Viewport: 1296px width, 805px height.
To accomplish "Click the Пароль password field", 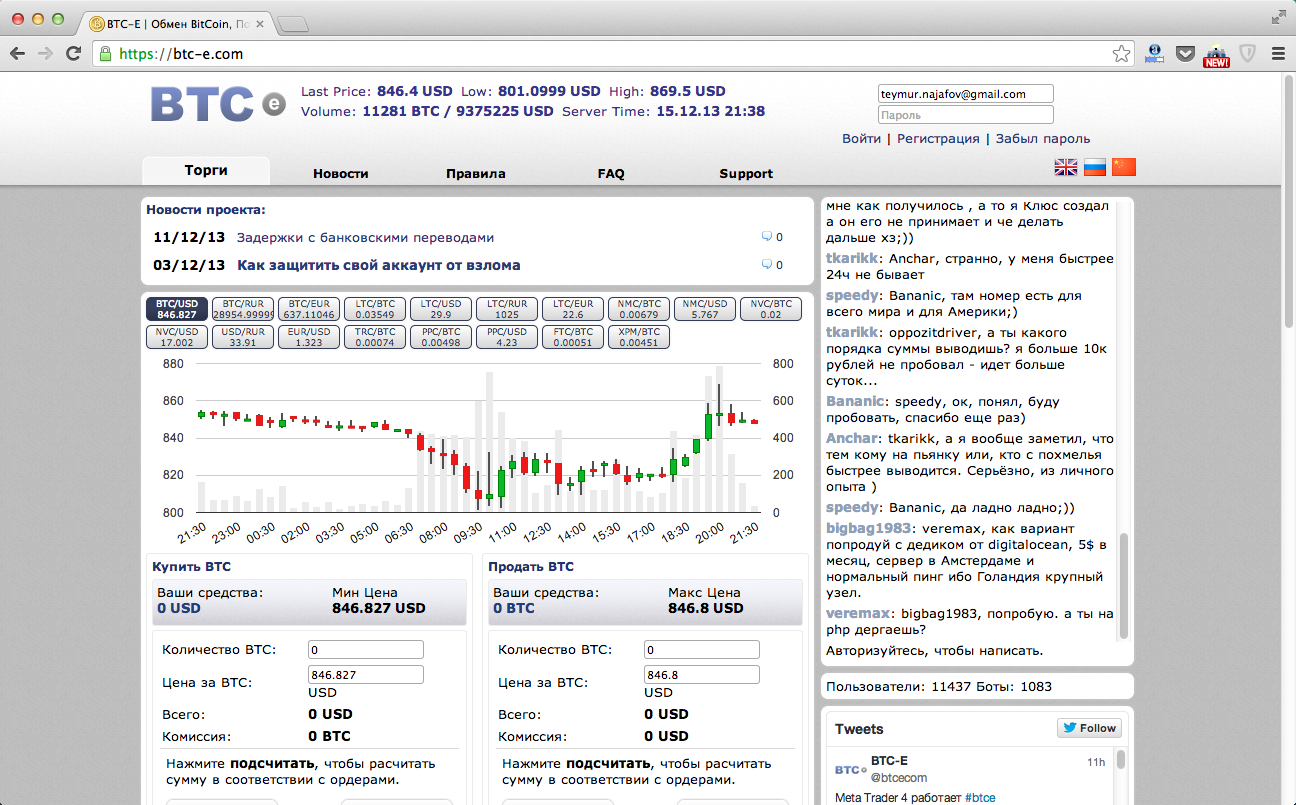I will point(965,115).
